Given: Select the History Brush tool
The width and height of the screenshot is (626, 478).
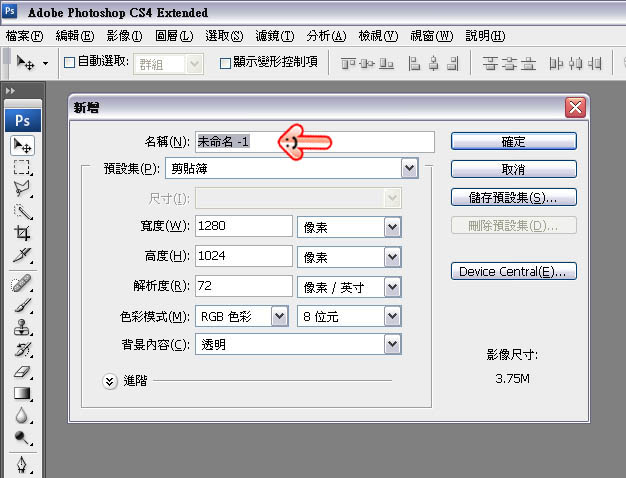Looking at the screenshot, I should click(x=22, y=349).
